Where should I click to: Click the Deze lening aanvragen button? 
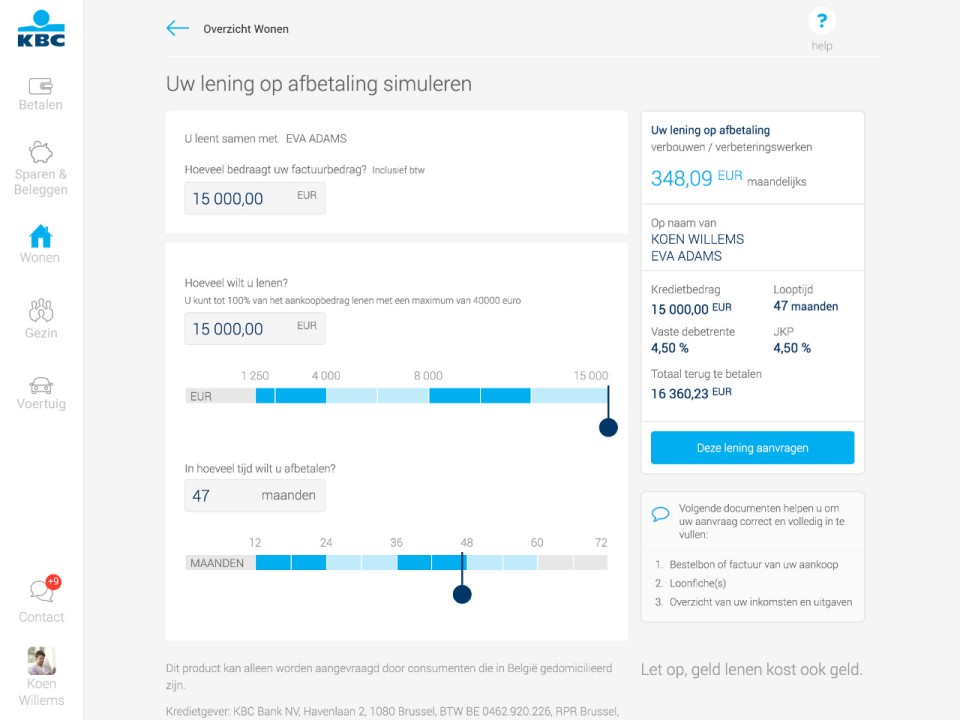[752, 447]
